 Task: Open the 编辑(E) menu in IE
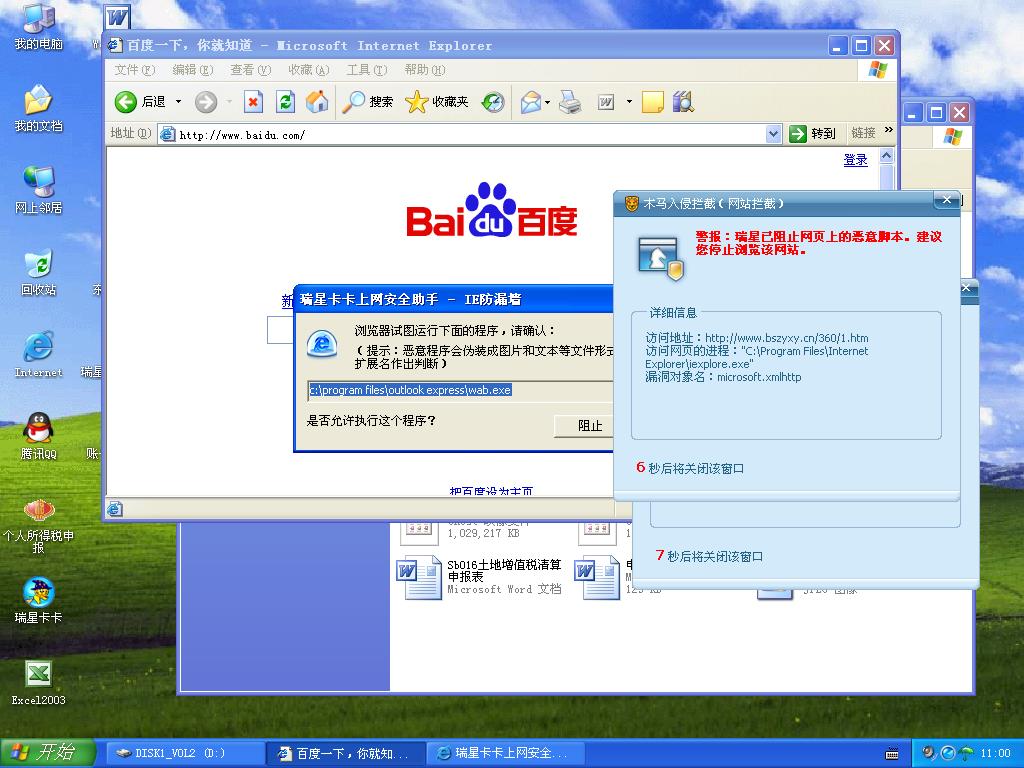point(193,70)
